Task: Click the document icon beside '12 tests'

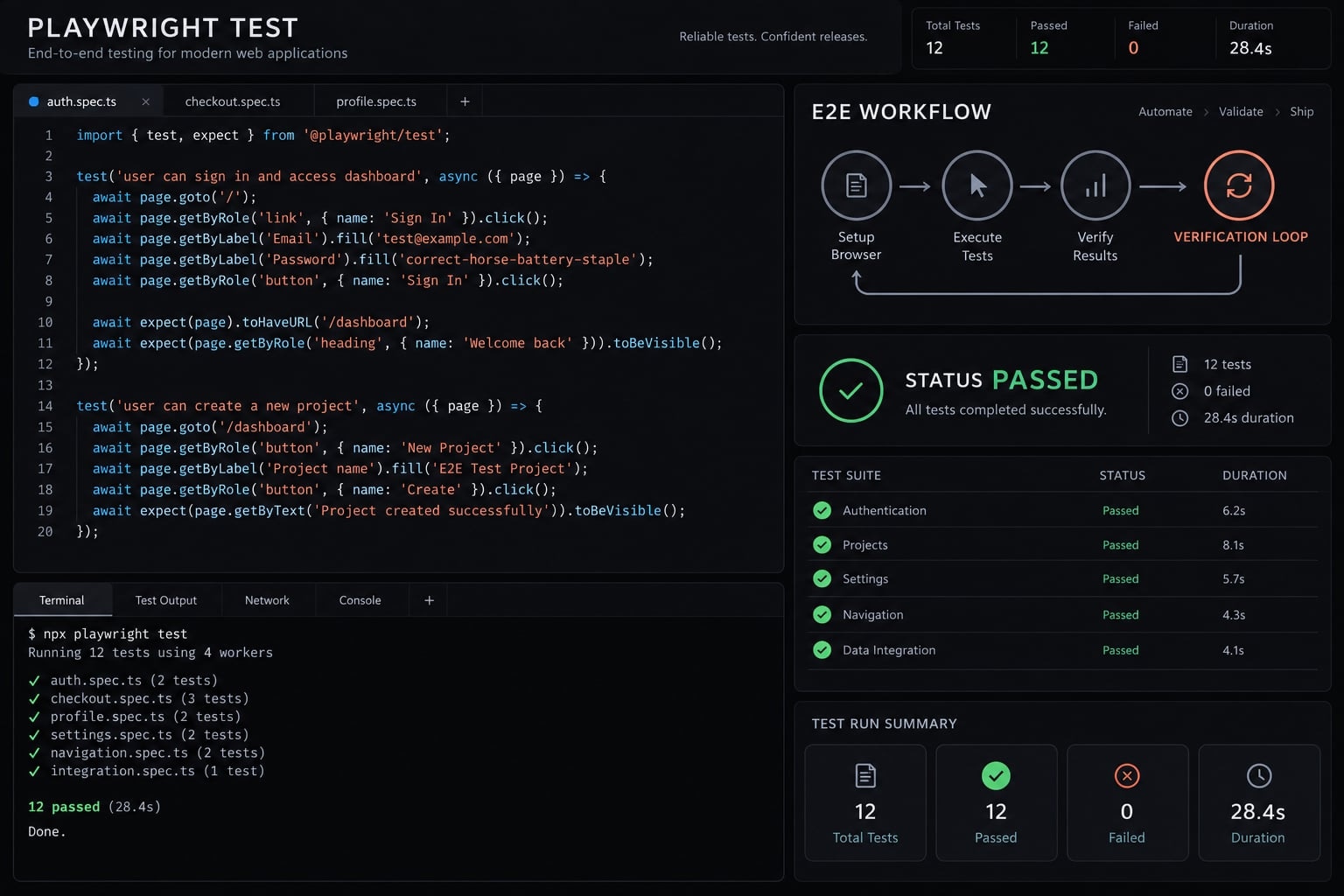Action: click(1179, 364)
